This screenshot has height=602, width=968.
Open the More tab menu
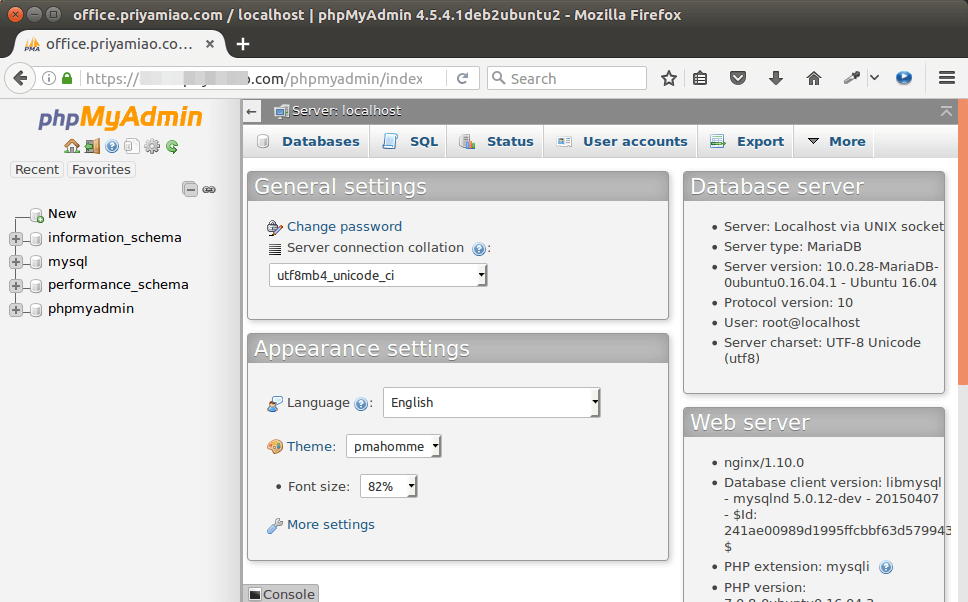(836, 142)
